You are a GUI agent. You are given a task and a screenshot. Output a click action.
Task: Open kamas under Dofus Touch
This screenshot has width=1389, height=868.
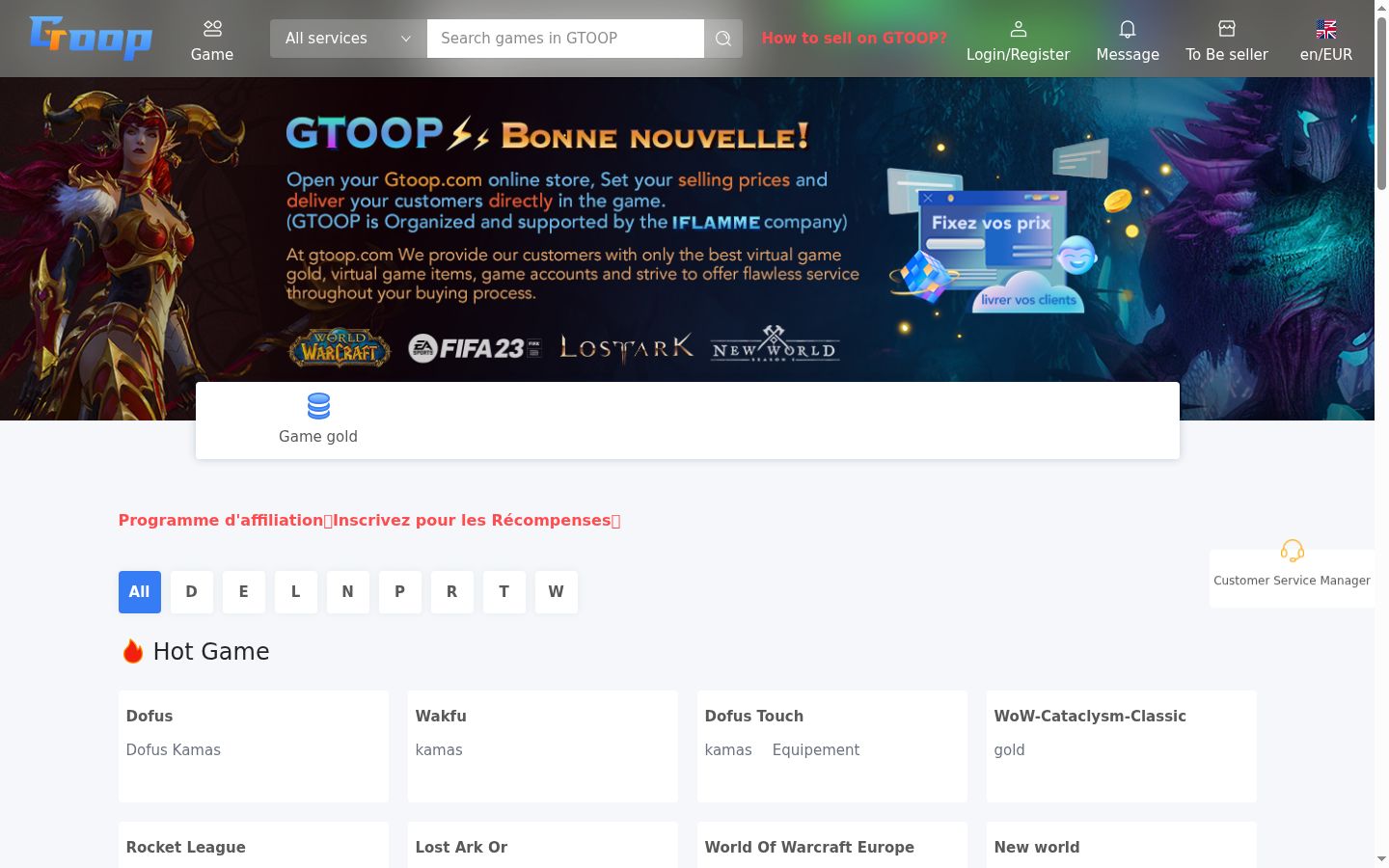point(728,750)
